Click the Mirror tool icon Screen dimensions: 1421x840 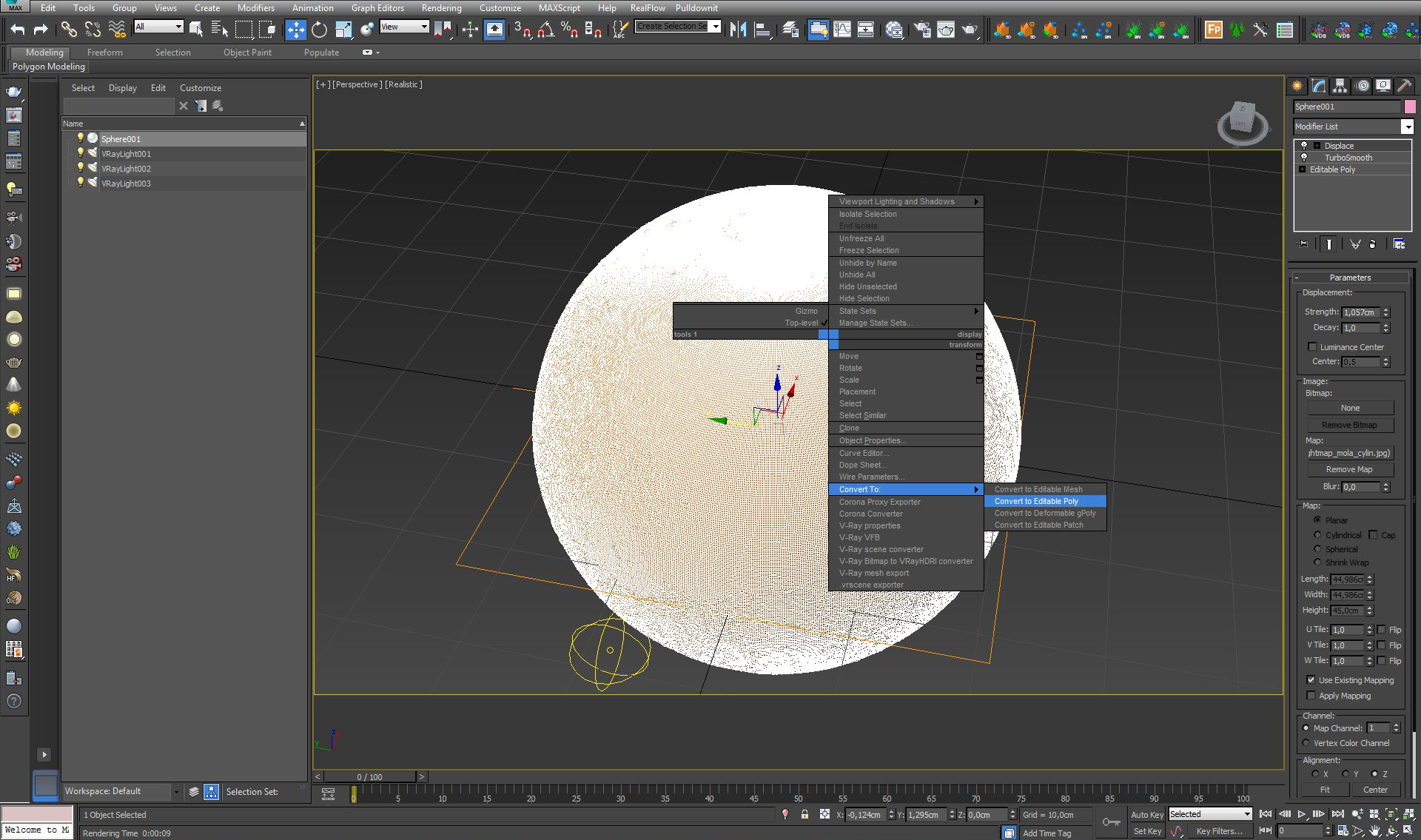click(738, 30)
